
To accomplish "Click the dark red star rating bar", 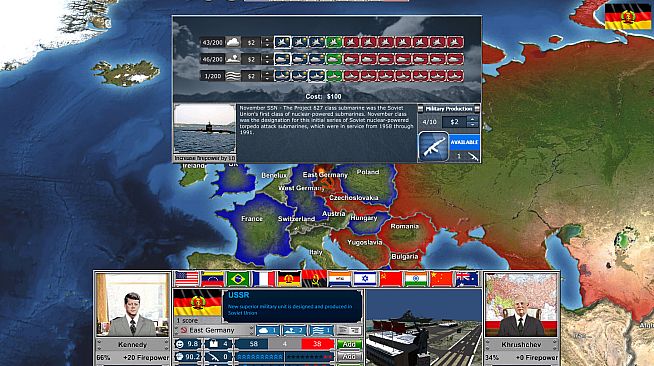I will [310, 357].
